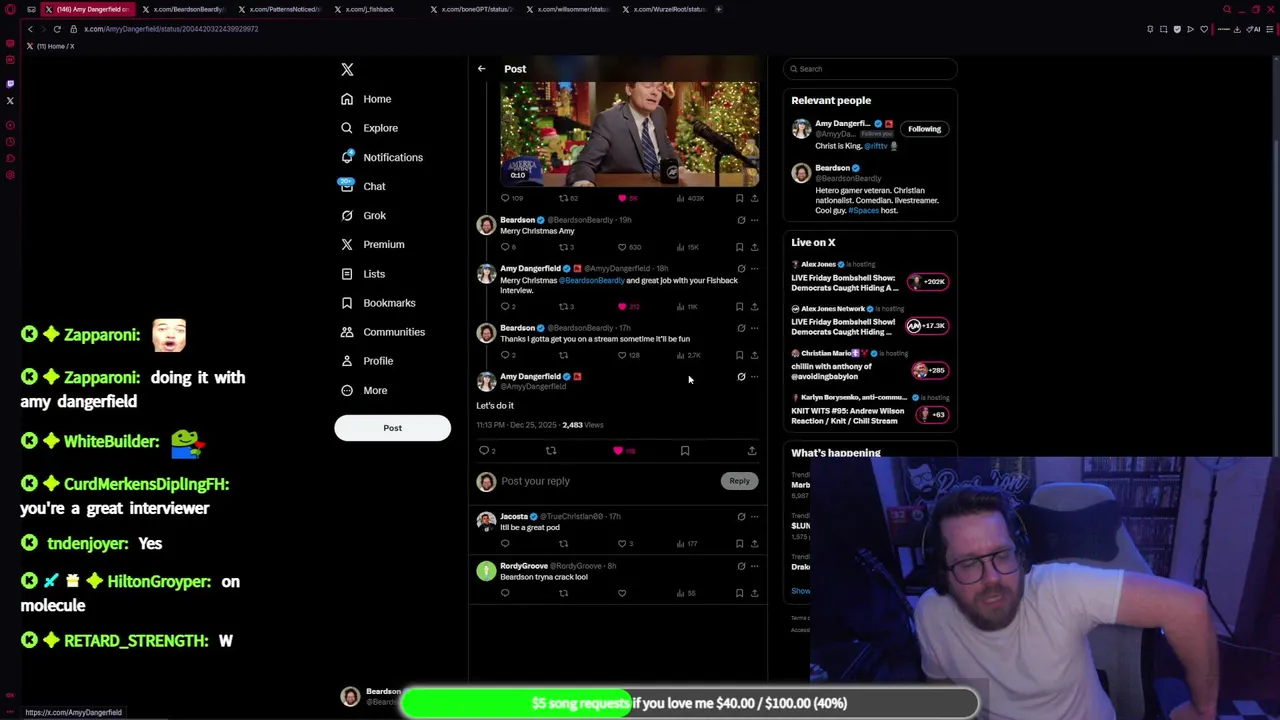Image resolution: width=1280 pixels, height=720 pixels.
Task: Unlike Amy's 'great job with your Fishback' reply
Action: tap(622, 306)
